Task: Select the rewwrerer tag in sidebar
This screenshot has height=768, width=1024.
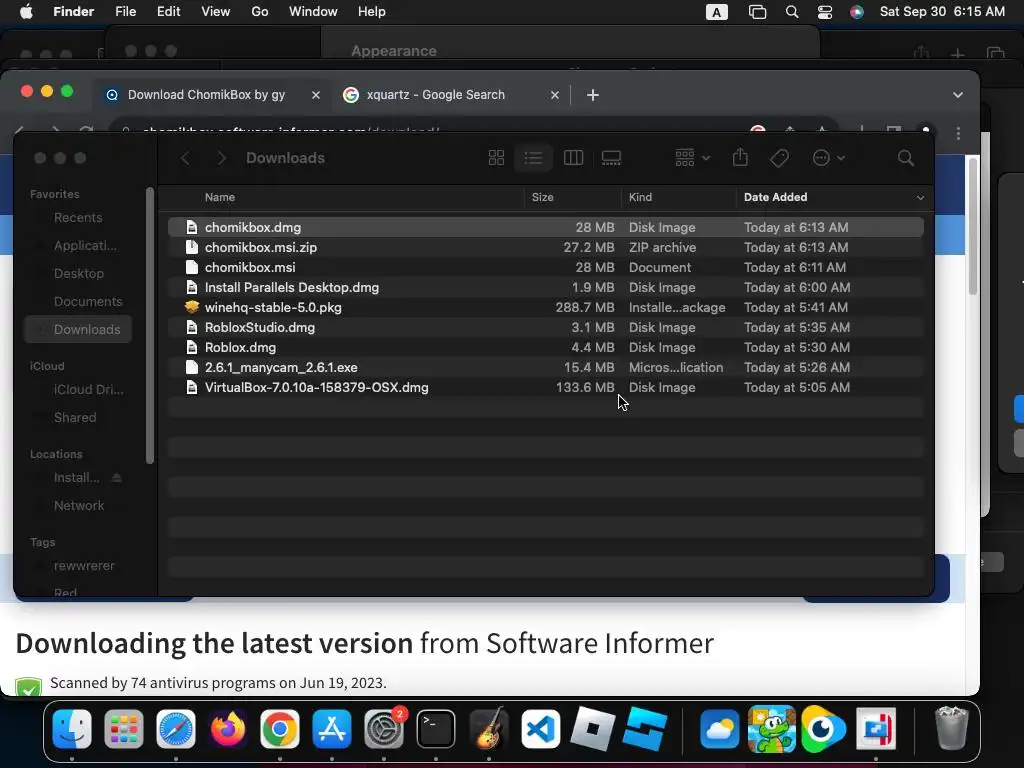Action: pyautogui.click(x=84, y=566)
